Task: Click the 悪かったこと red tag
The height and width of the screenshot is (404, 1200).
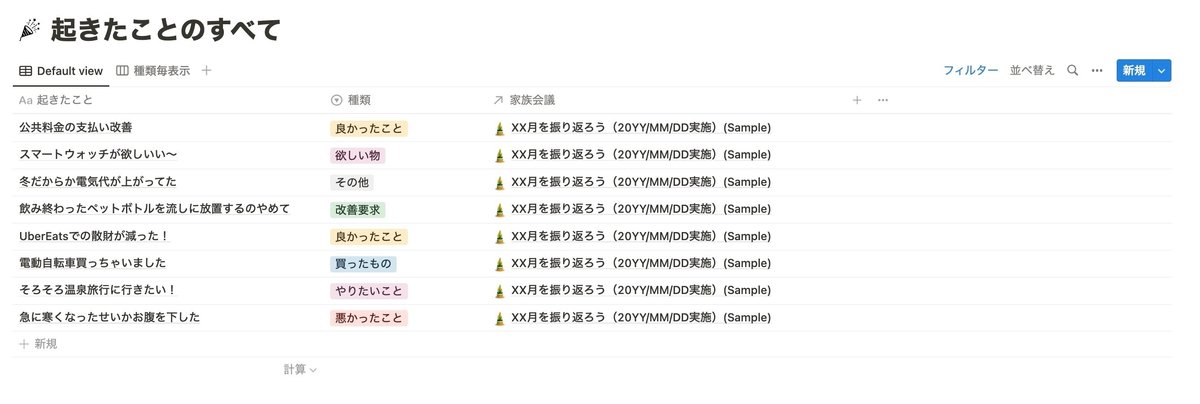Action: 369,318
